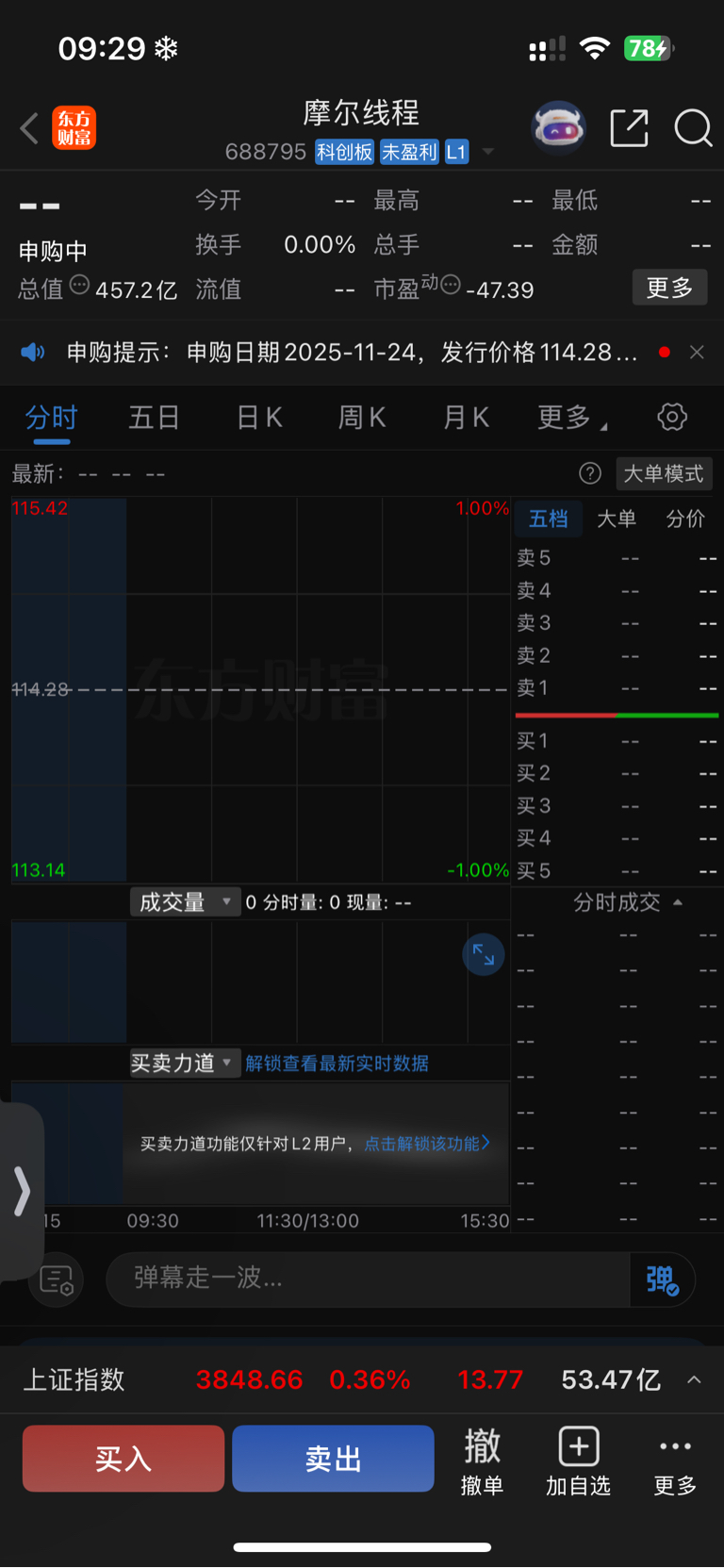Image resolution: width=724 pixels, height=1568 pixels.
Task: Tap the 卖出 sell button
Action: click(x=333, y=1459)
